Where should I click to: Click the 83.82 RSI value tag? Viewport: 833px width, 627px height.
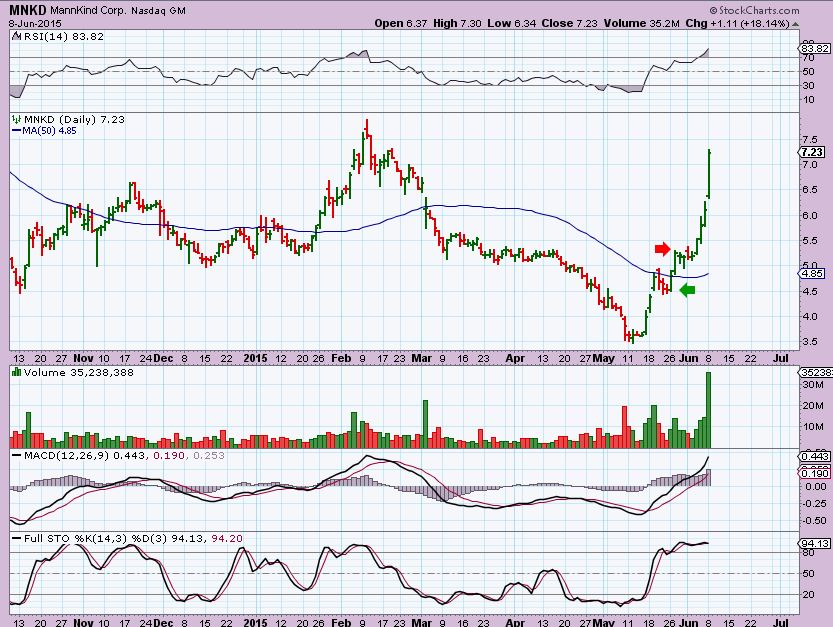pyautogui.click(x=815, y=48)
